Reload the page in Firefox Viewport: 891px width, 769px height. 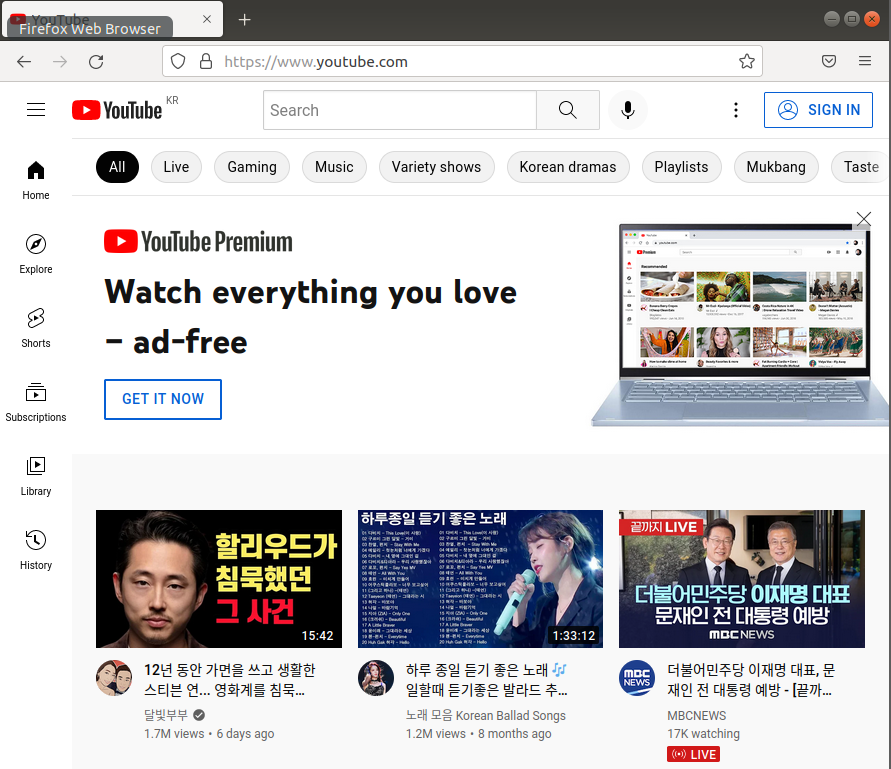pos(96,61)
